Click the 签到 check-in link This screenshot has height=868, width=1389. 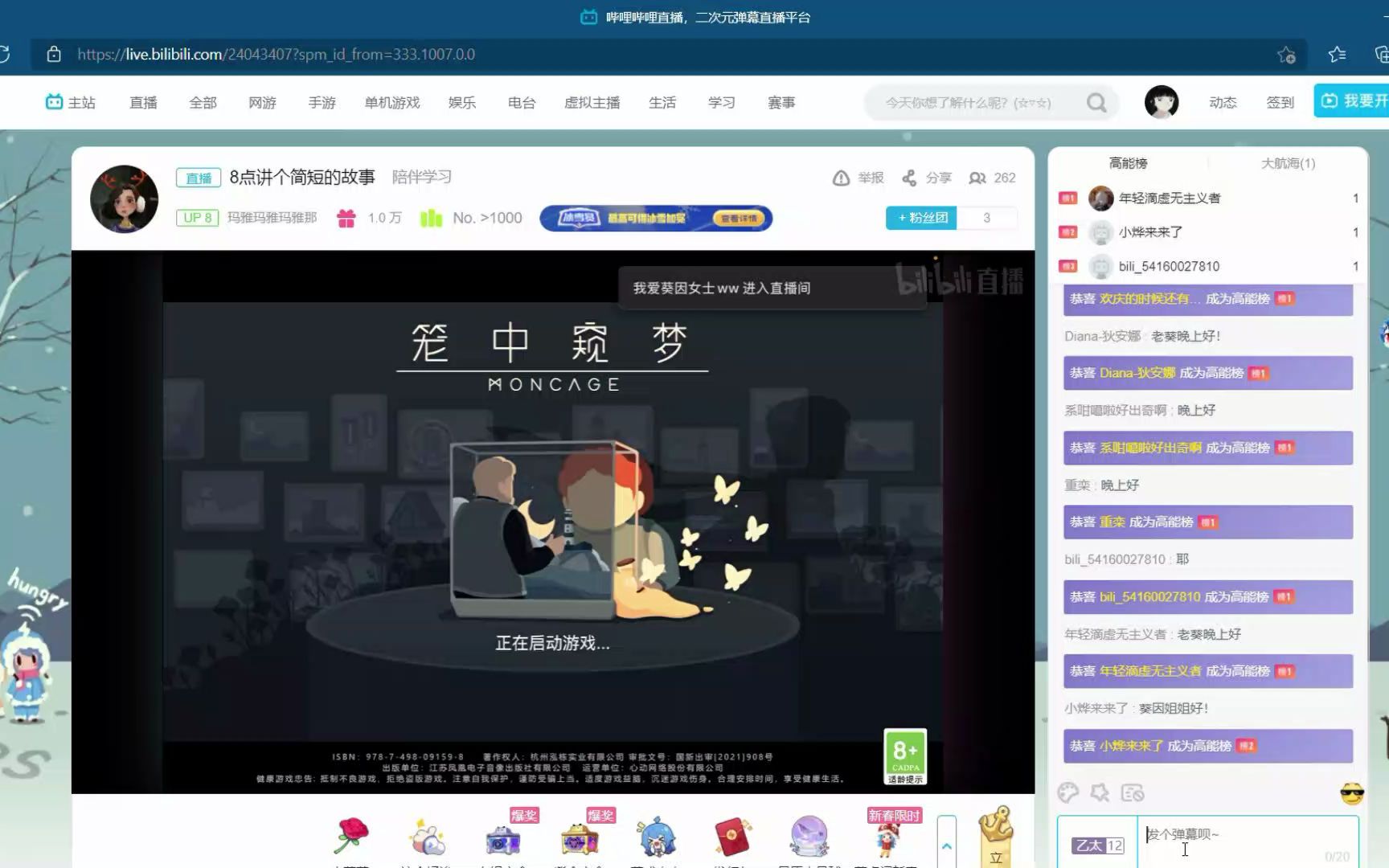tap(1280, 102)
